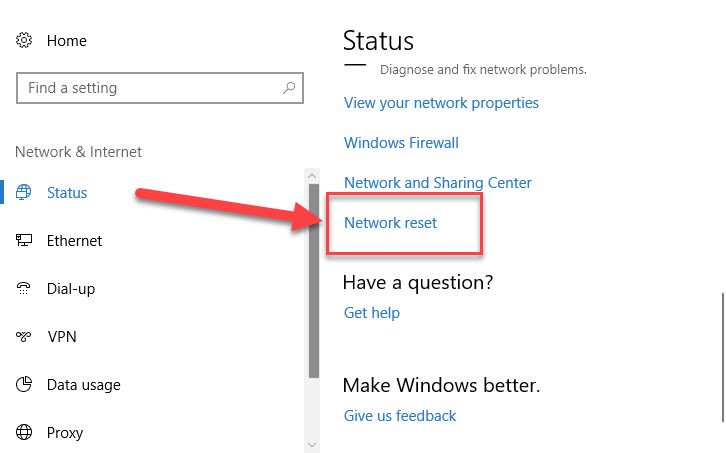Click the Ethernet monitor icon

(24, 240)
